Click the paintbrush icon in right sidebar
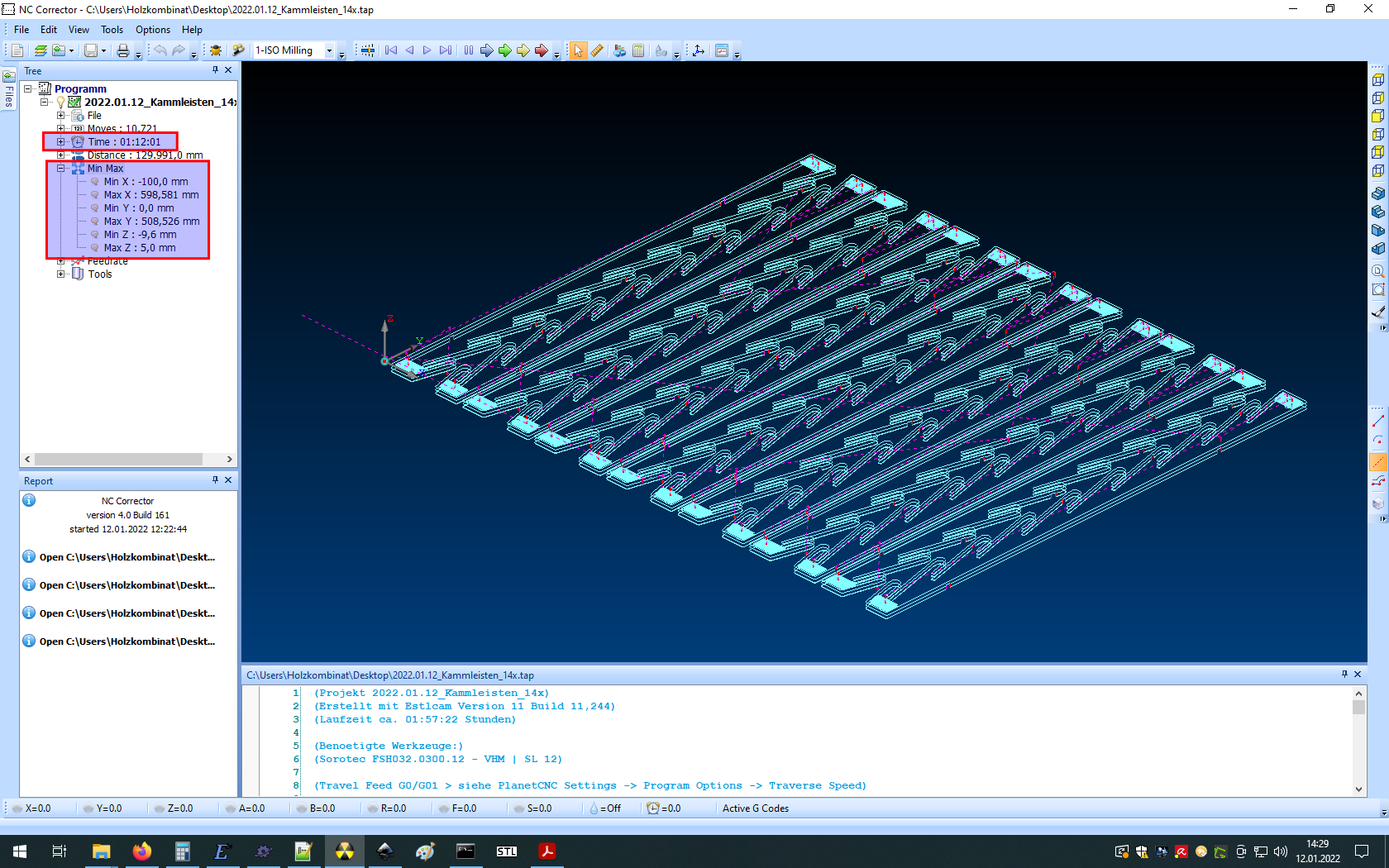 [x=1378, y=312]
